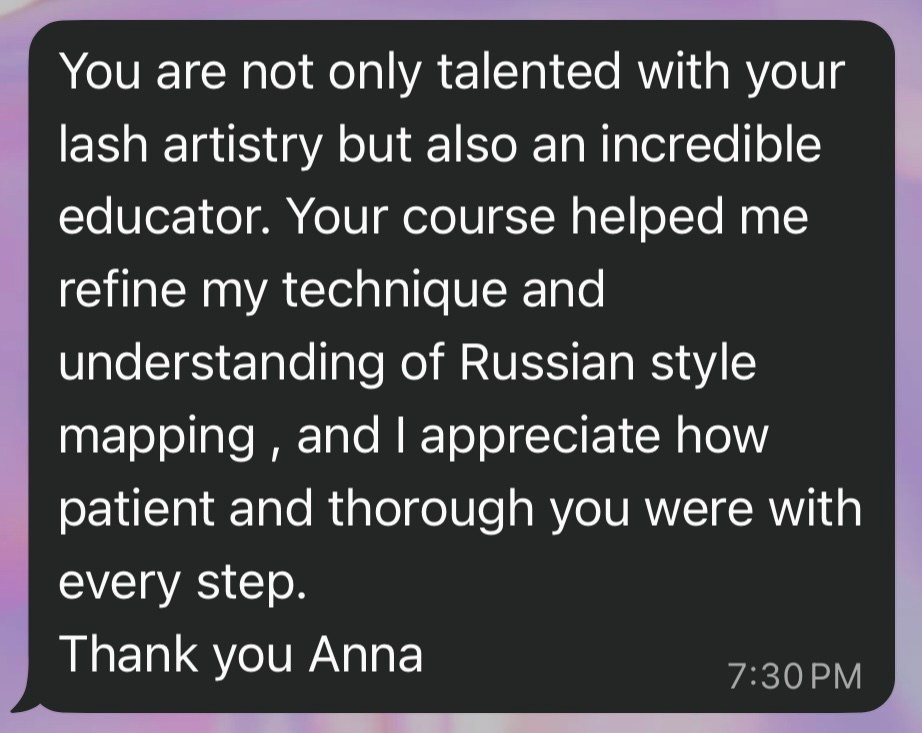Click the words "Thank you" in the last line
Image resolution: width=922 pixels, height=733 pixels.
point(176,654)
